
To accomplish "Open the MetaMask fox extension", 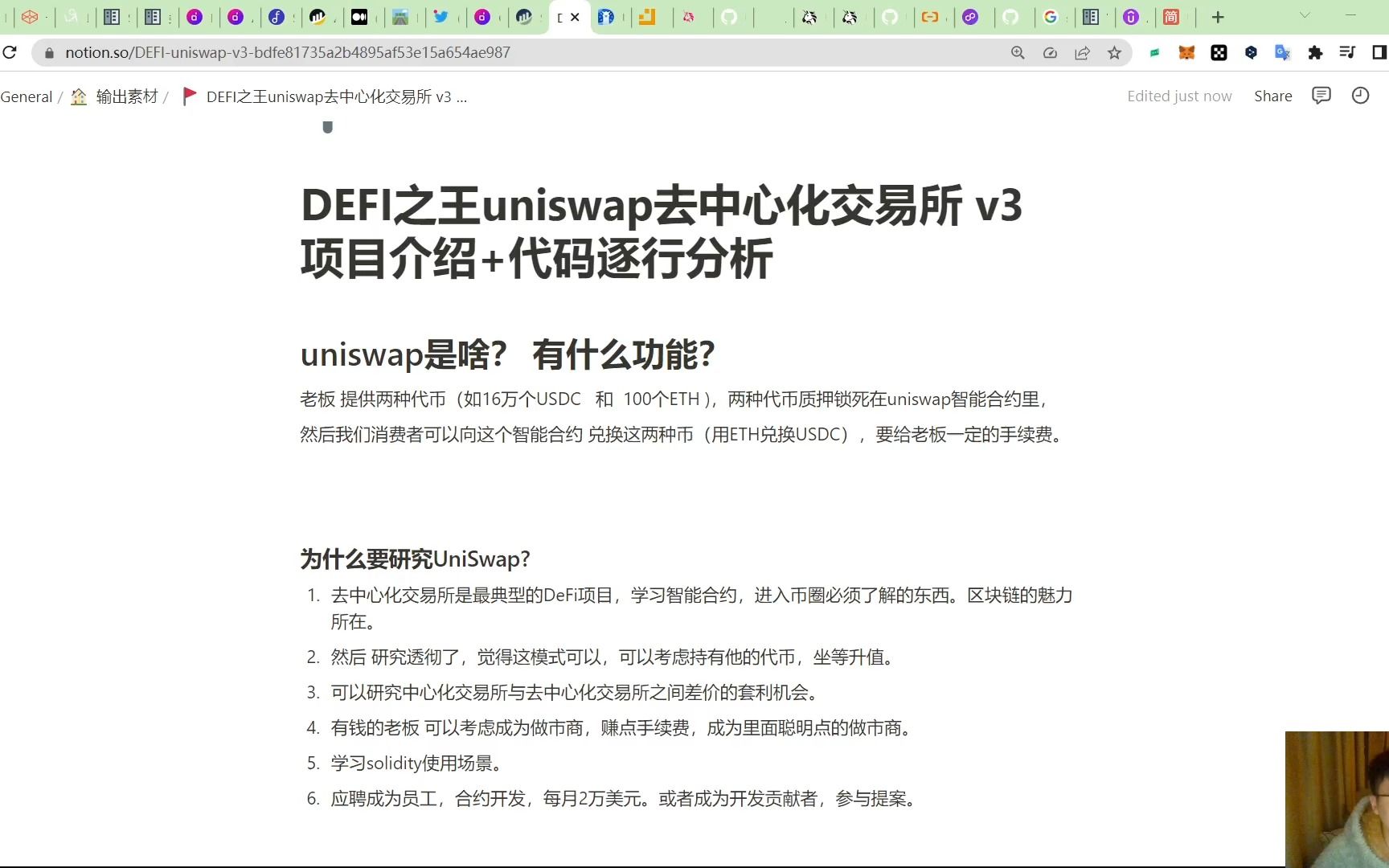I will [x=1186, y=52].
